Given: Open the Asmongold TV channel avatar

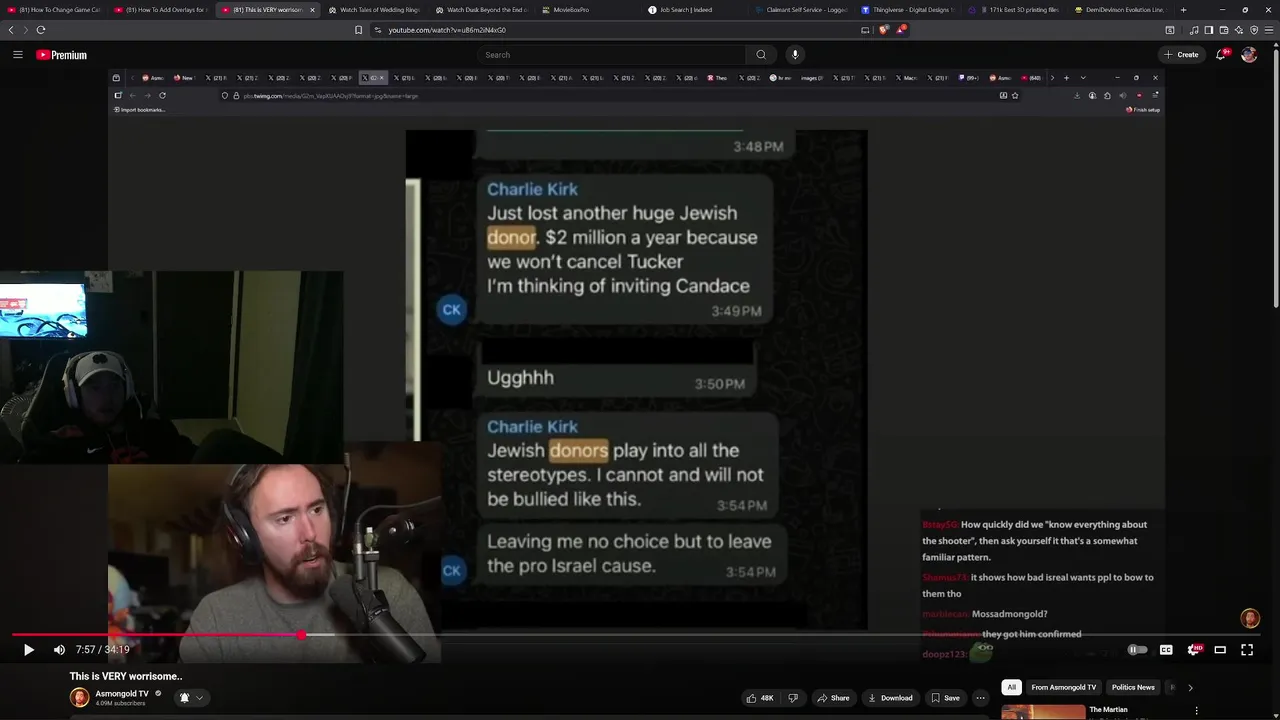Looking at the screenshot, I should pos(79,697).
